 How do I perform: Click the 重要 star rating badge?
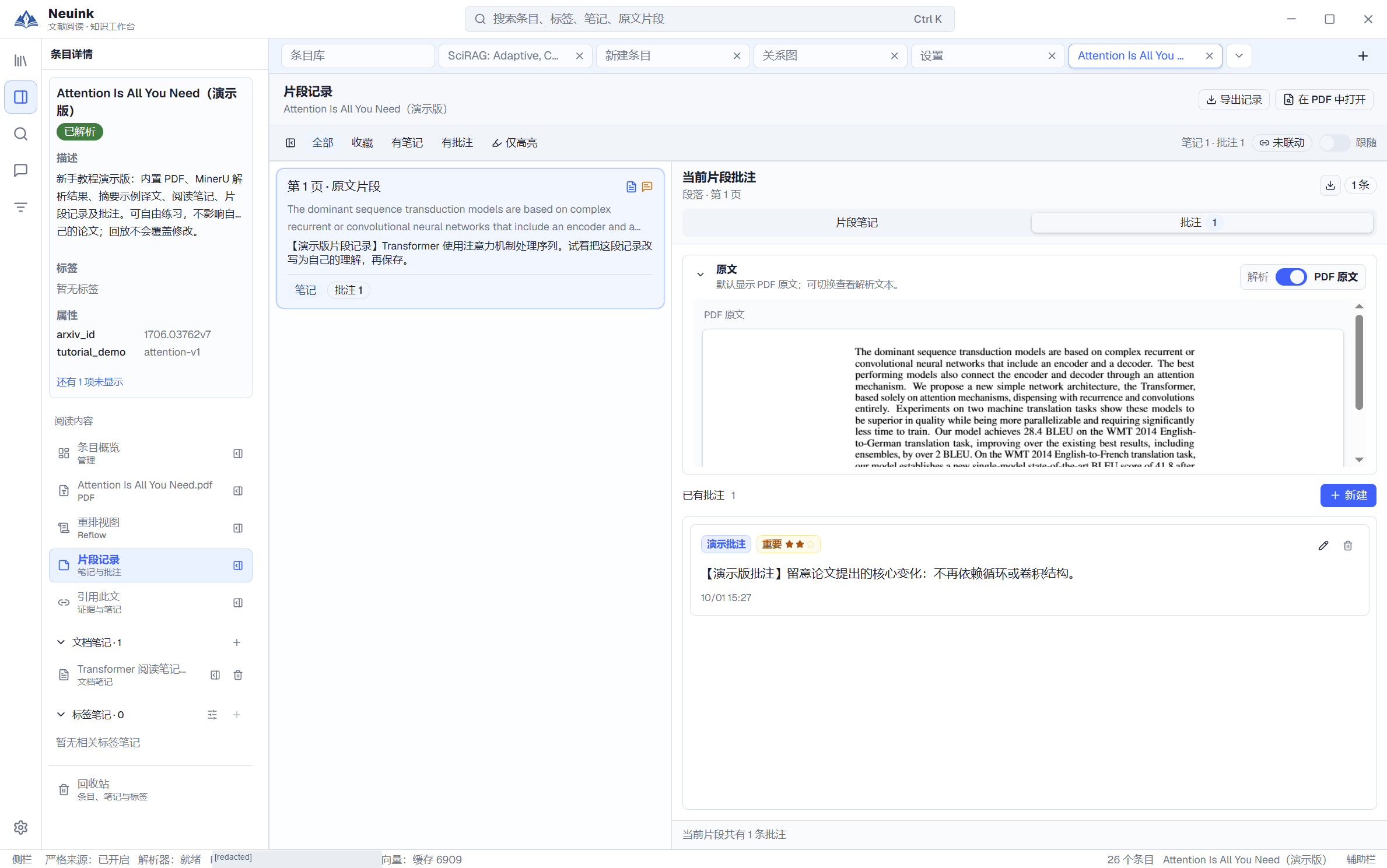point(788,544)
